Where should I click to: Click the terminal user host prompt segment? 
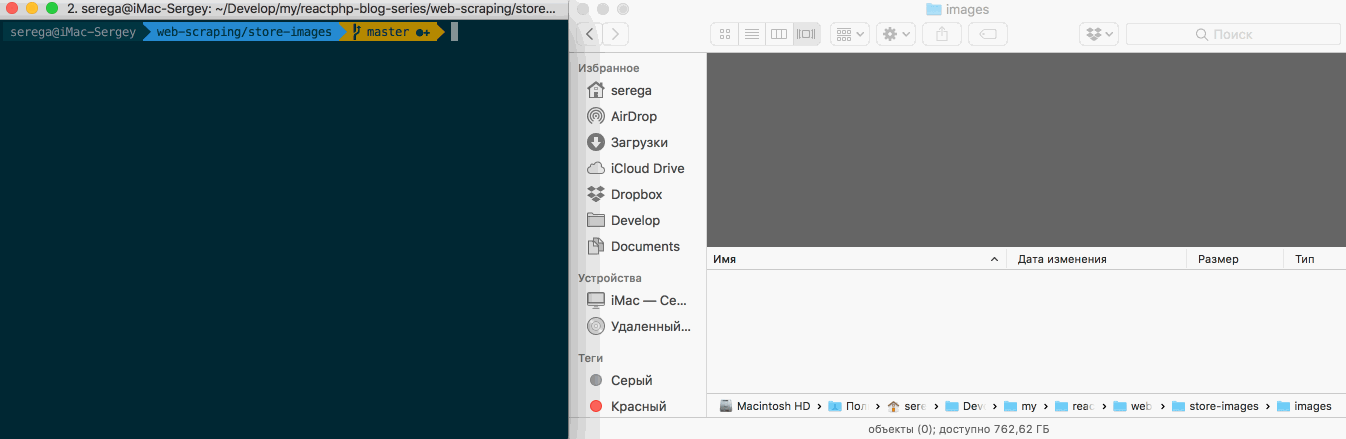[73, 32]
